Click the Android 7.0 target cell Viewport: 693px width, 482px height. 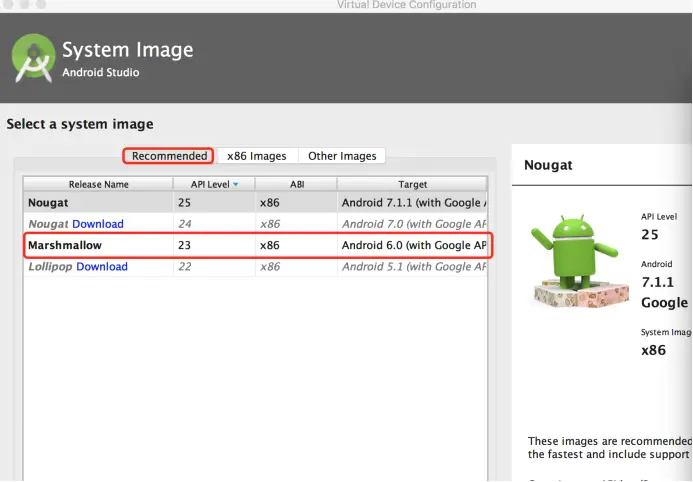(412, 224)
